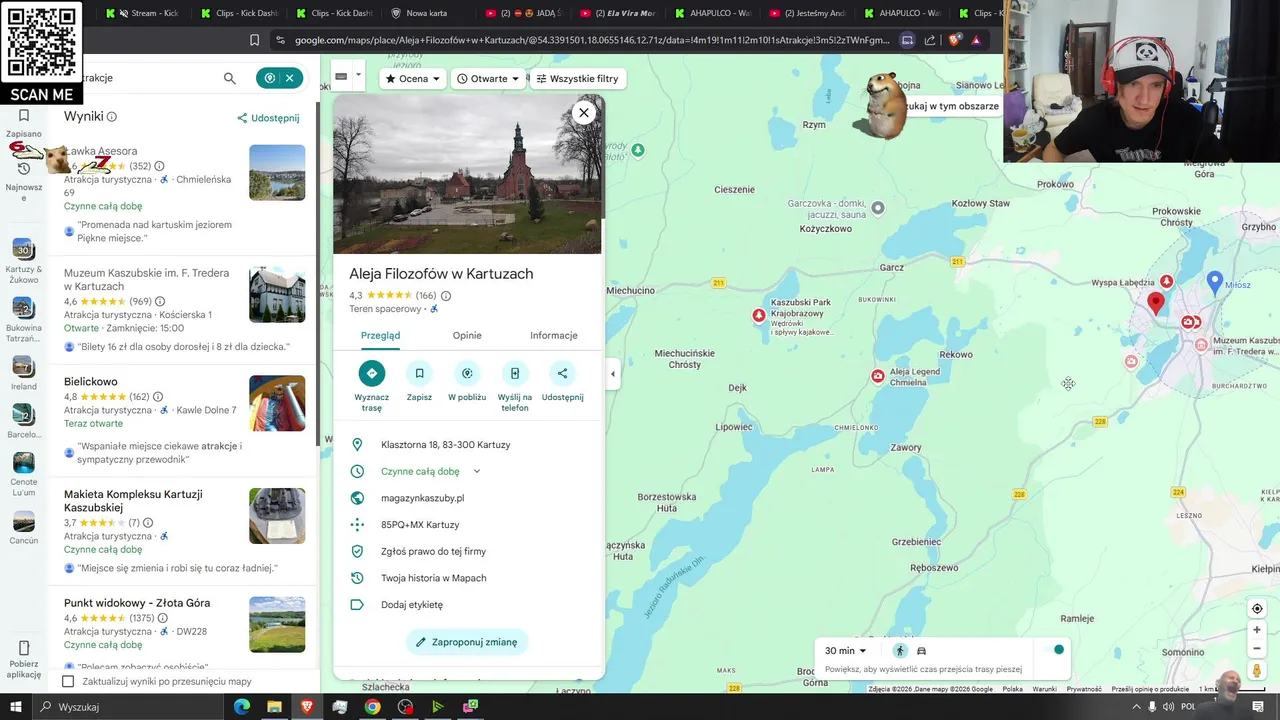
Task: Expand the input tool dropdown arrow
Action: (x=358, y=77)
